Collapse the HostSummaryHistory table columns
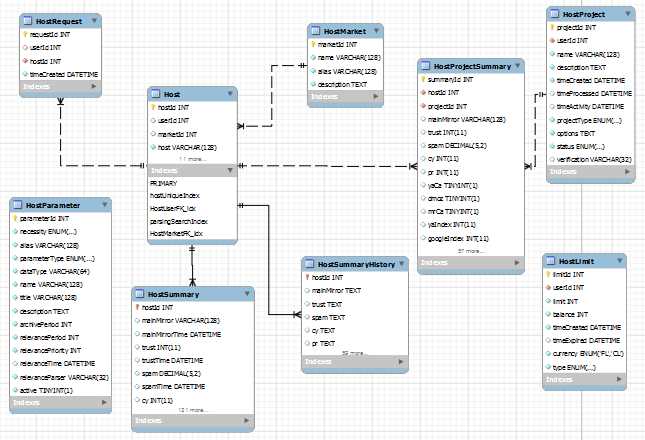 401,264
